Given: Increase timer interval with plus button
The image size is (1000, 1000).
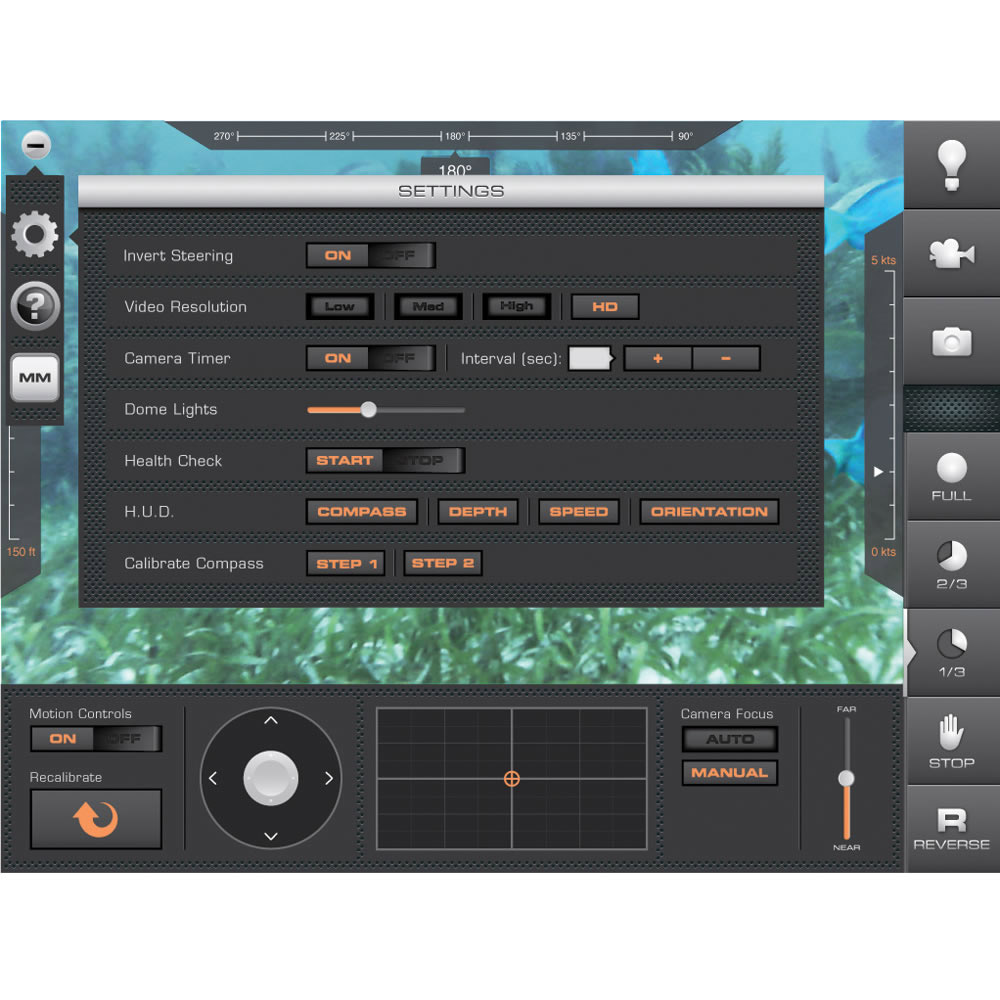Looking at the screenshot, I should point(657,358).
